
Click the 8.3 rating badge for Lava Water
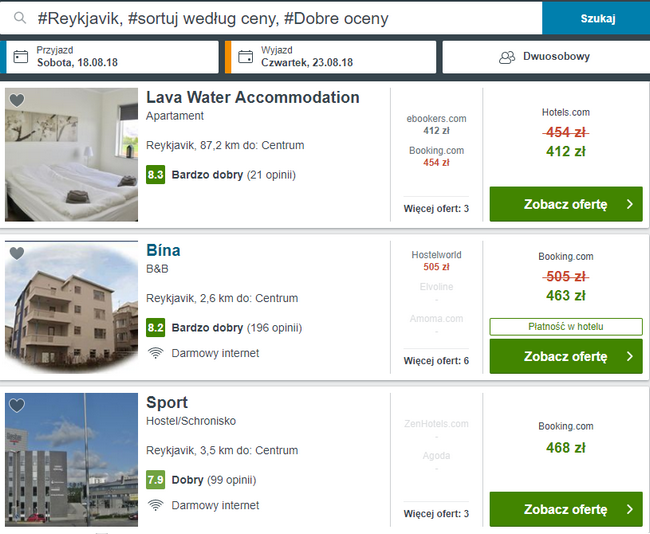tap(155, 175)
